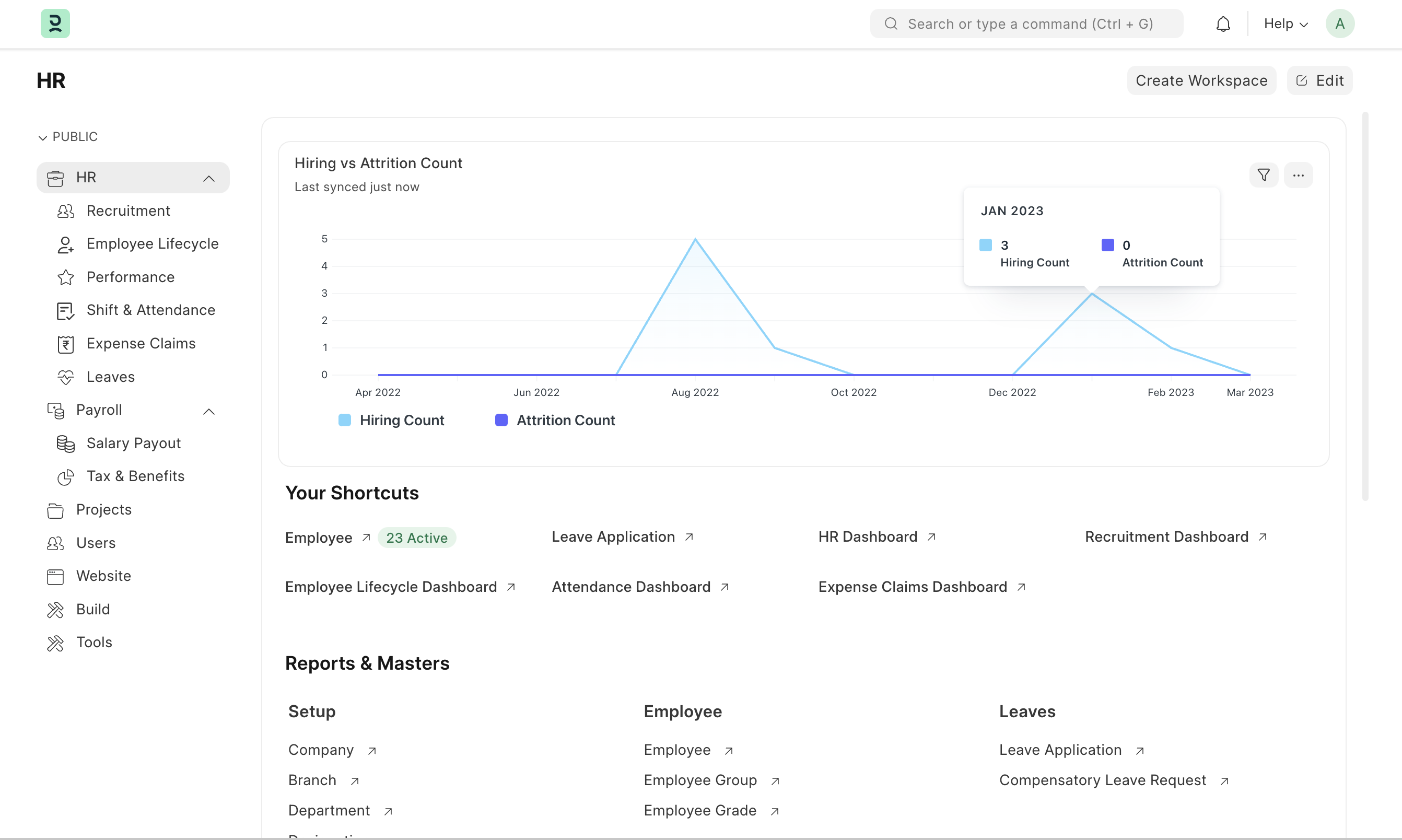Image resolution: width=1402 pixels, height=840 pixels.
Task: Click the HR briefcase icon in sidebar
Action: (x=55, y=178)
